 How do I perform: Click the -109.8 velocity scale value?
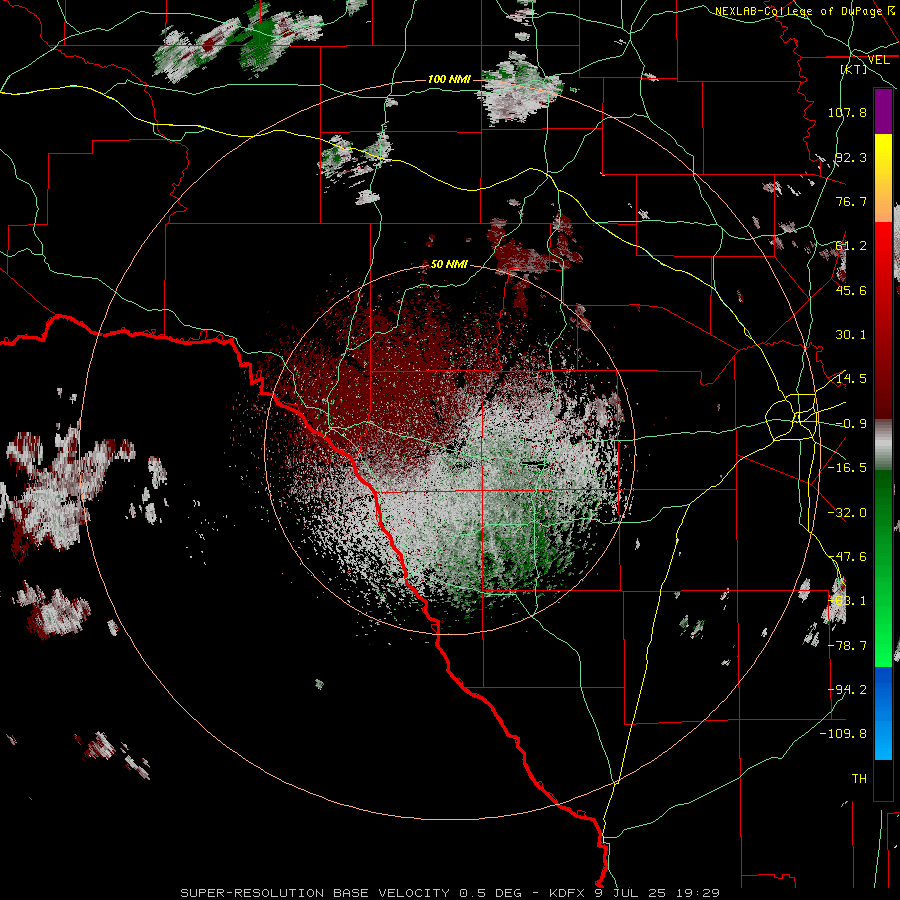coord(843,734)
